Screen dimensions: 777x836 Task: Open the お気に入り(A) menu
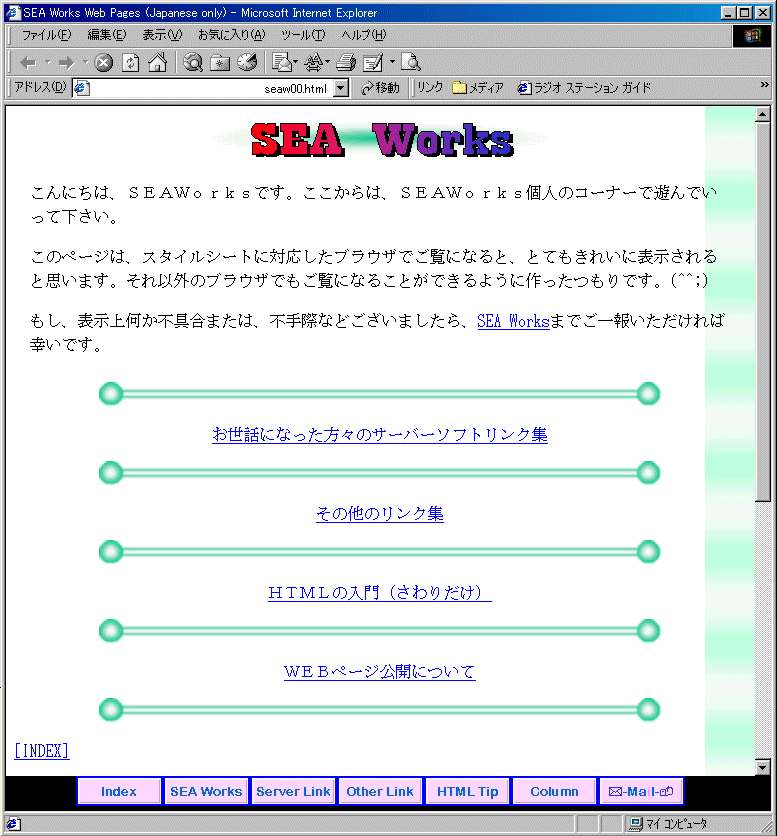point(231,35)
